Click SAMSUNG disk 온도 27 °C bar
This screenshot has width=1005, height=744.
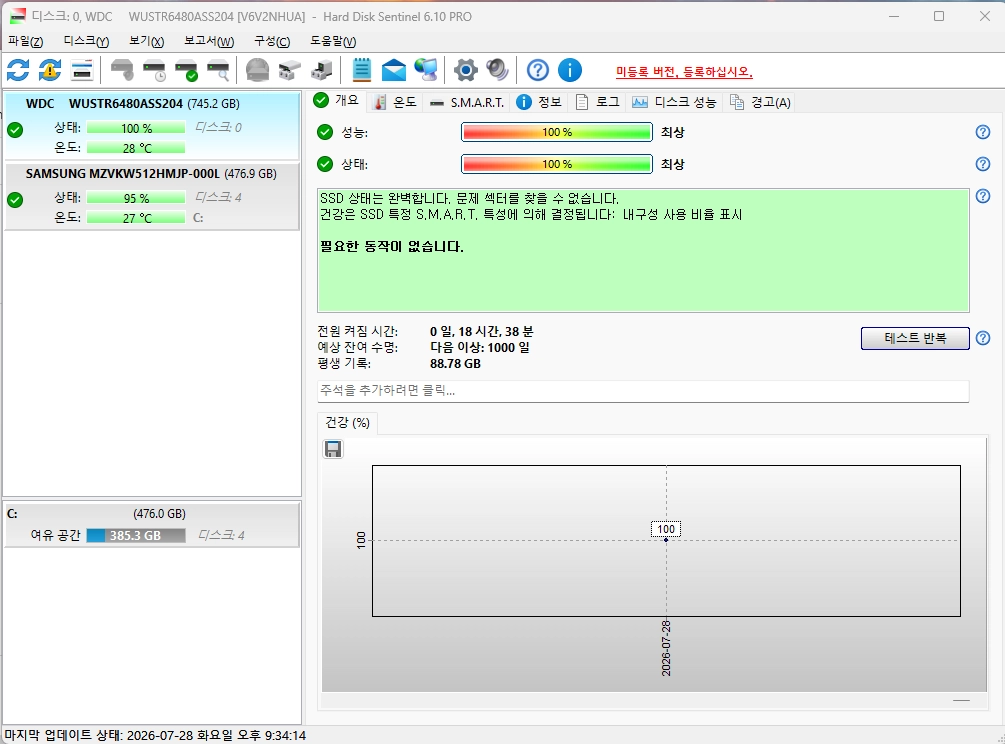[x=136, y=218]
